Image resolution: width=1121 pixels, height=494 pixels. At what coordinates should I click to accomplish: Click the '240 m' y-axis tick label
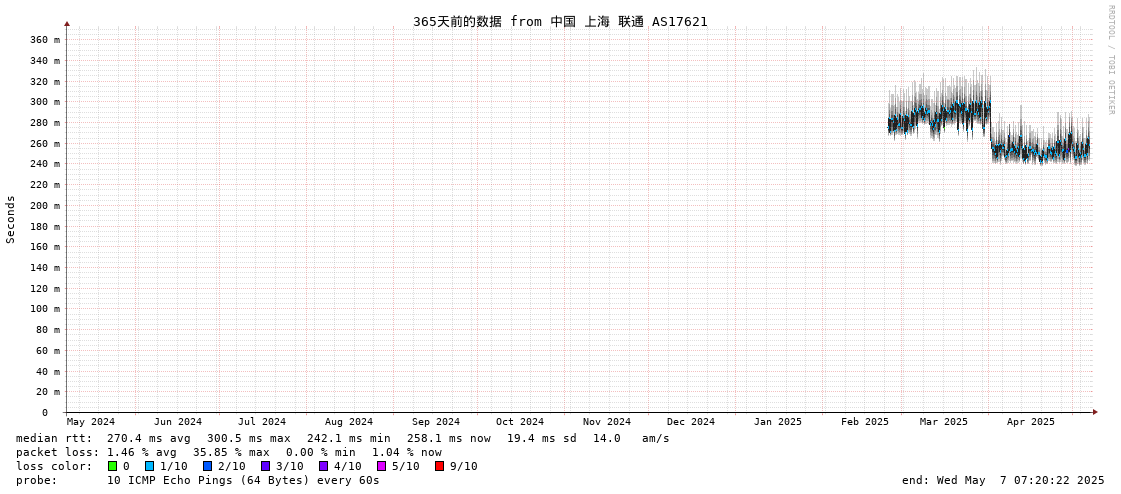pos(45,164)
